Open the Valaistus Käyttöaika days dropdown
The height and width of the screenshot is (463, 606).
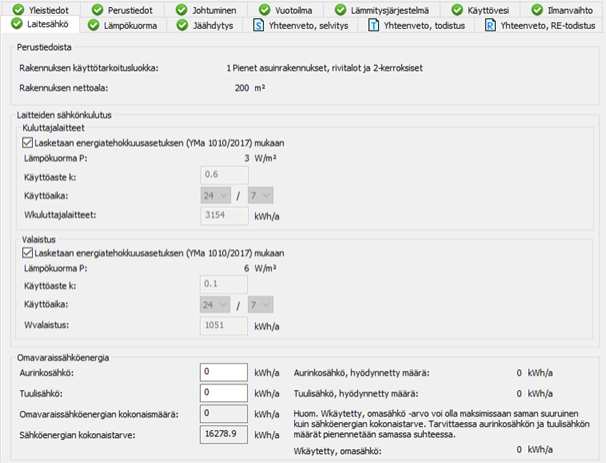point(260,305)
